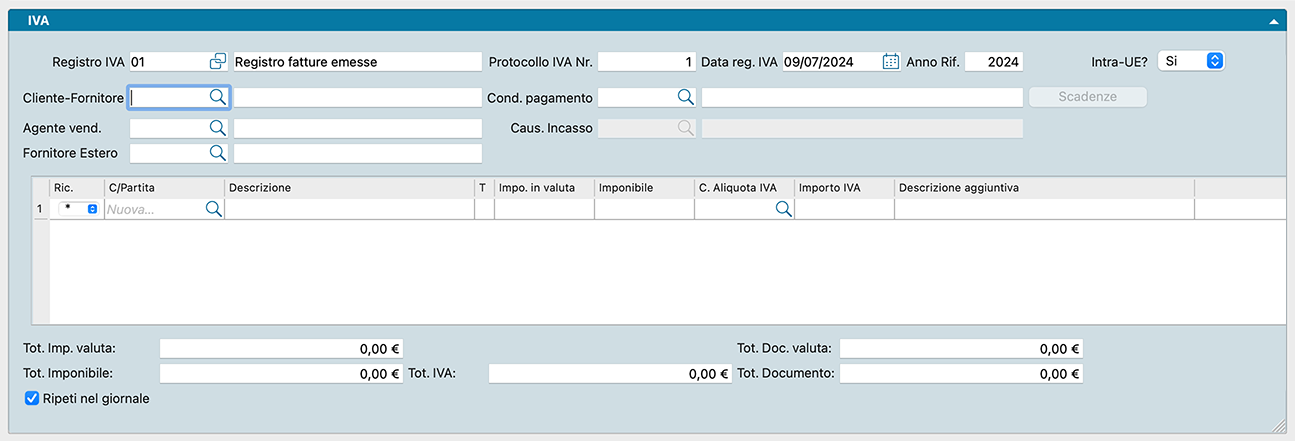
Task: Click the C/Partita magnifier in row 1
Action: [x=213, y=209]
